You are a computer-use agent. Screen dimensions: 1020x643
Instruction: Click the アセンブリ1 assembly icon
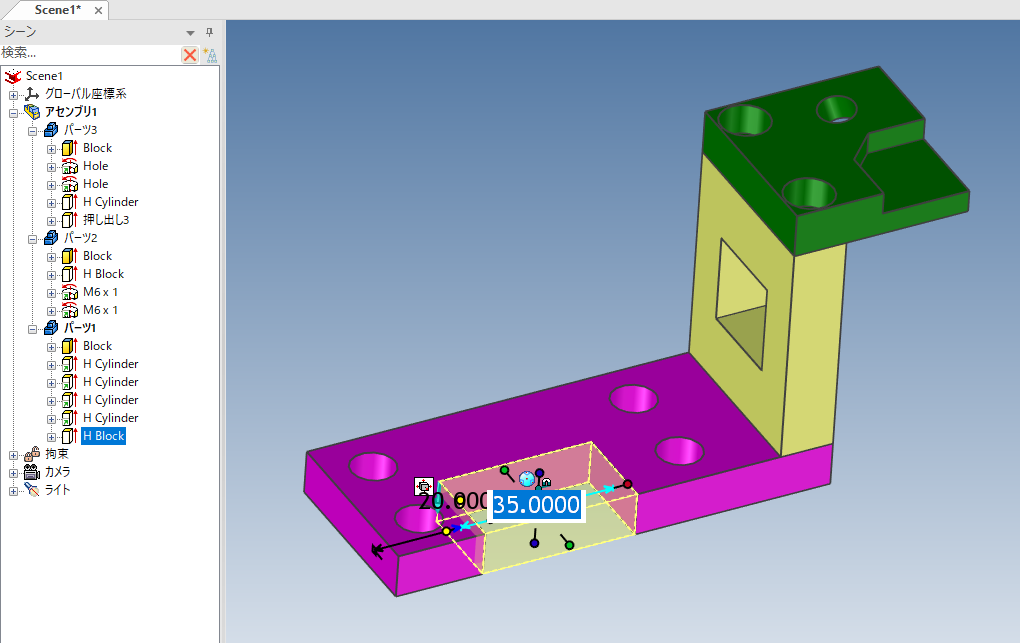tap(32, 112)
